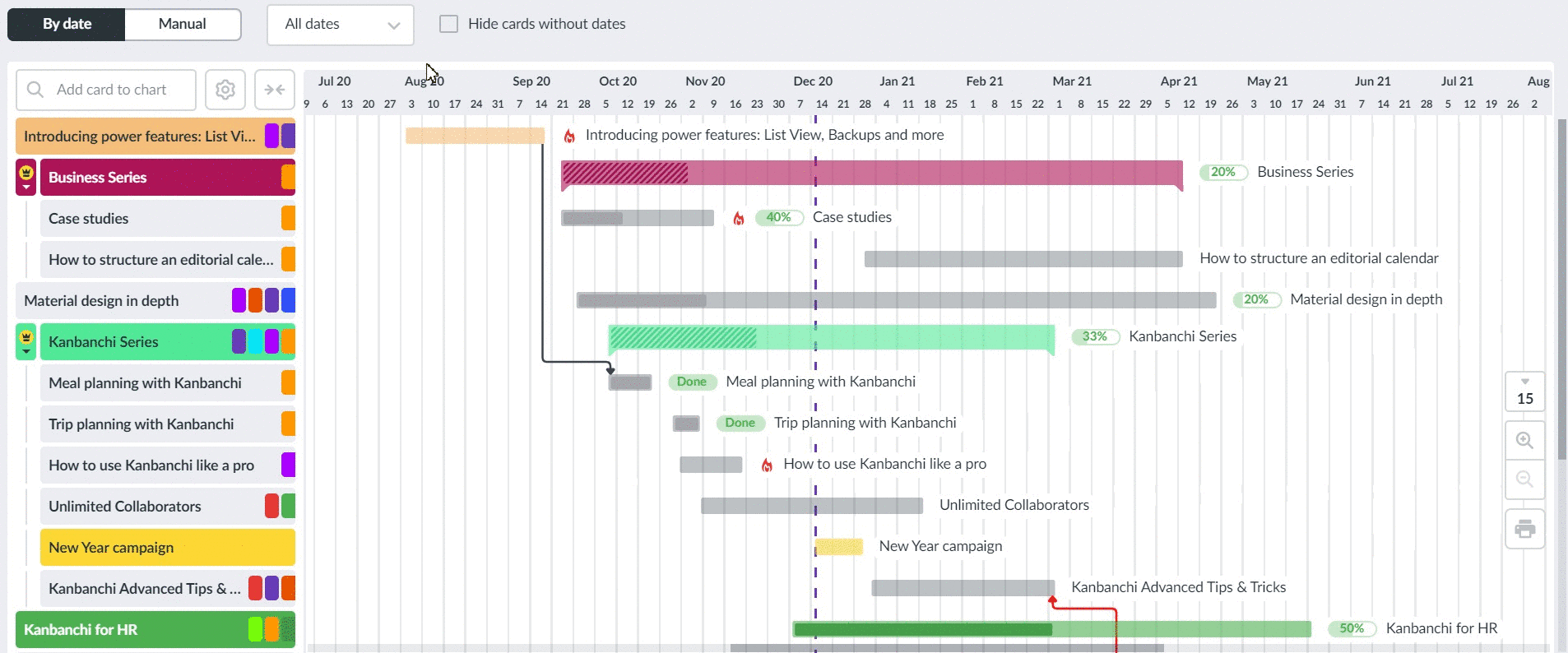Select Material design in depth card
This screenshot has height=653, width=1568.
(x=155, y=301)
